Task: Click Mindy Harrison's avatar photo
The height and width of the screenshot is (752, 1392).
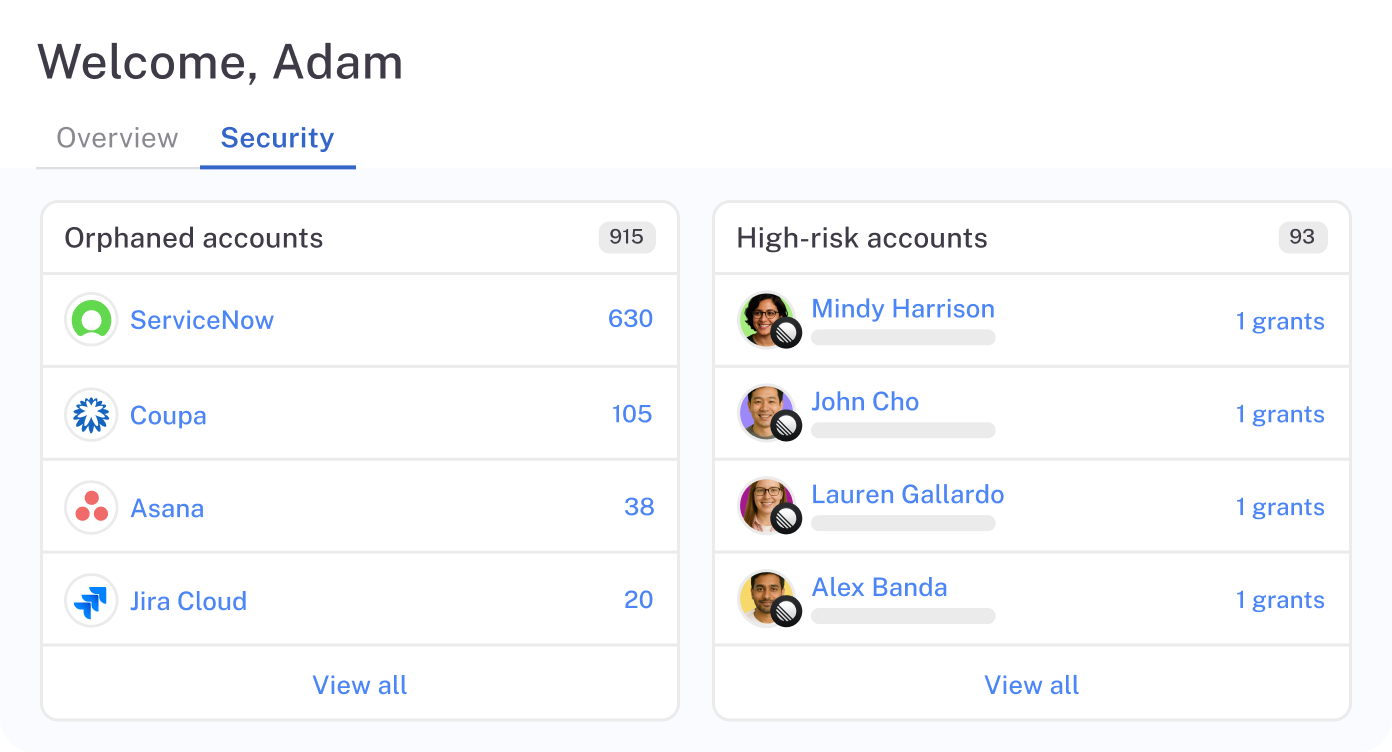Action: click(766, 319)
